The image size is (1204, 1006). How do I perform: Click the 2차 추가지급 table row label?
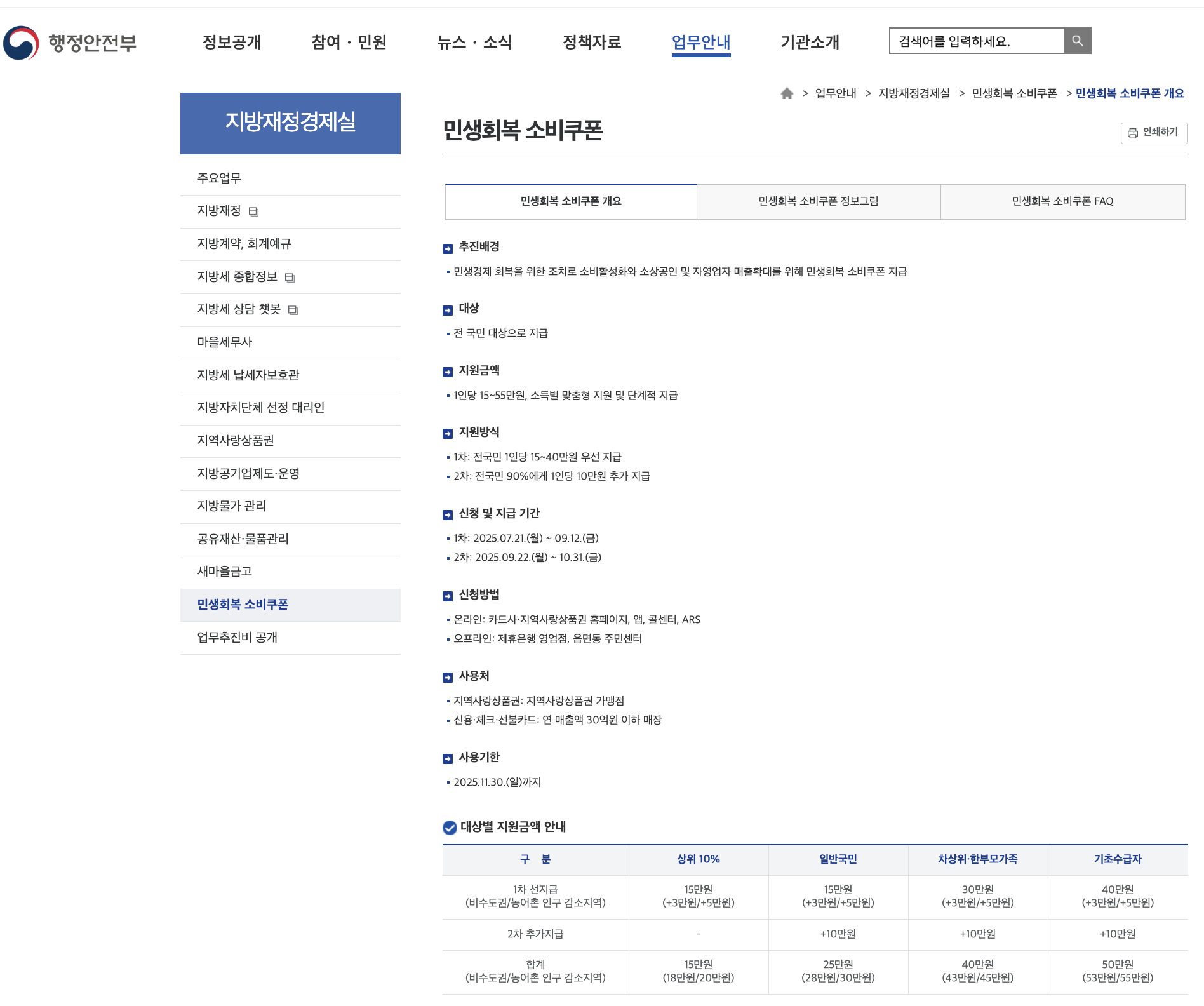[x=535, y=934]
